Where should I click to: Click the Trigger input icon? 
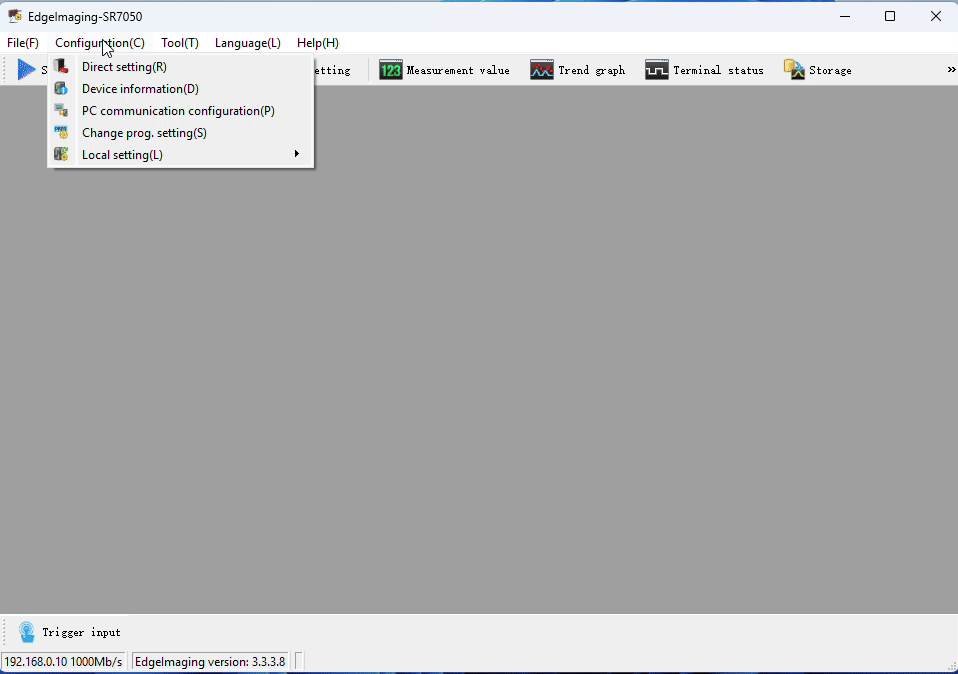point(26,632)
